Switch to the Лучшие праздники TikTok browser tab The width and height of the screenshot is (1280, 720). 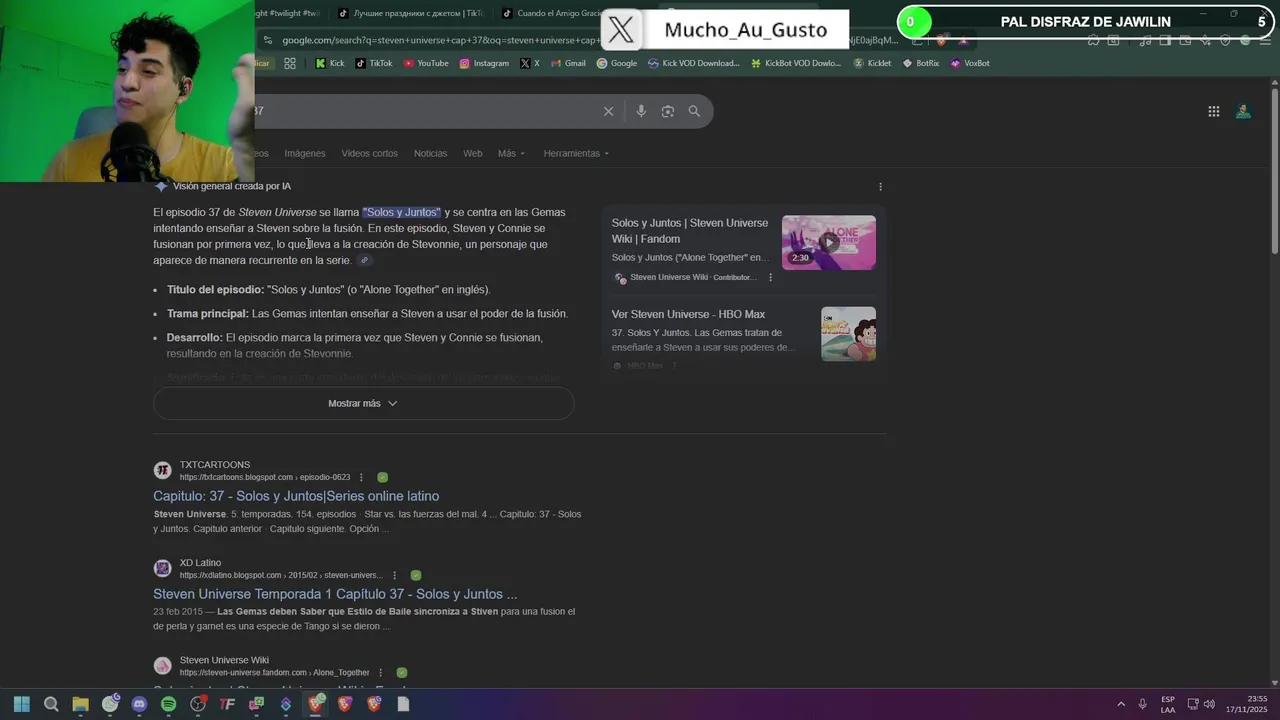[x=410, y=13]
